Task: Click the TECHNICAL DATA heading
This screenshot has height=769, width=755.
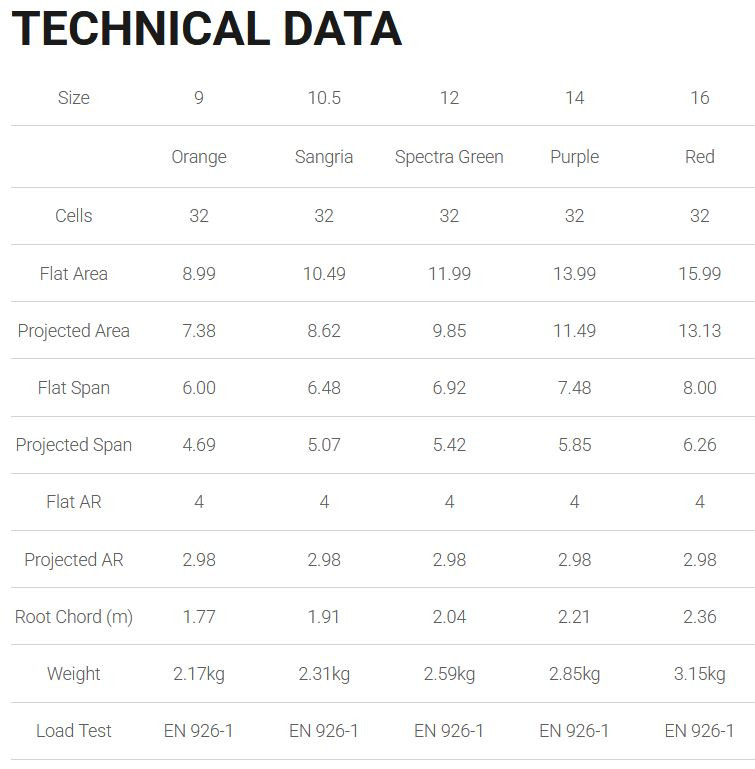Action: pos(207,29)
